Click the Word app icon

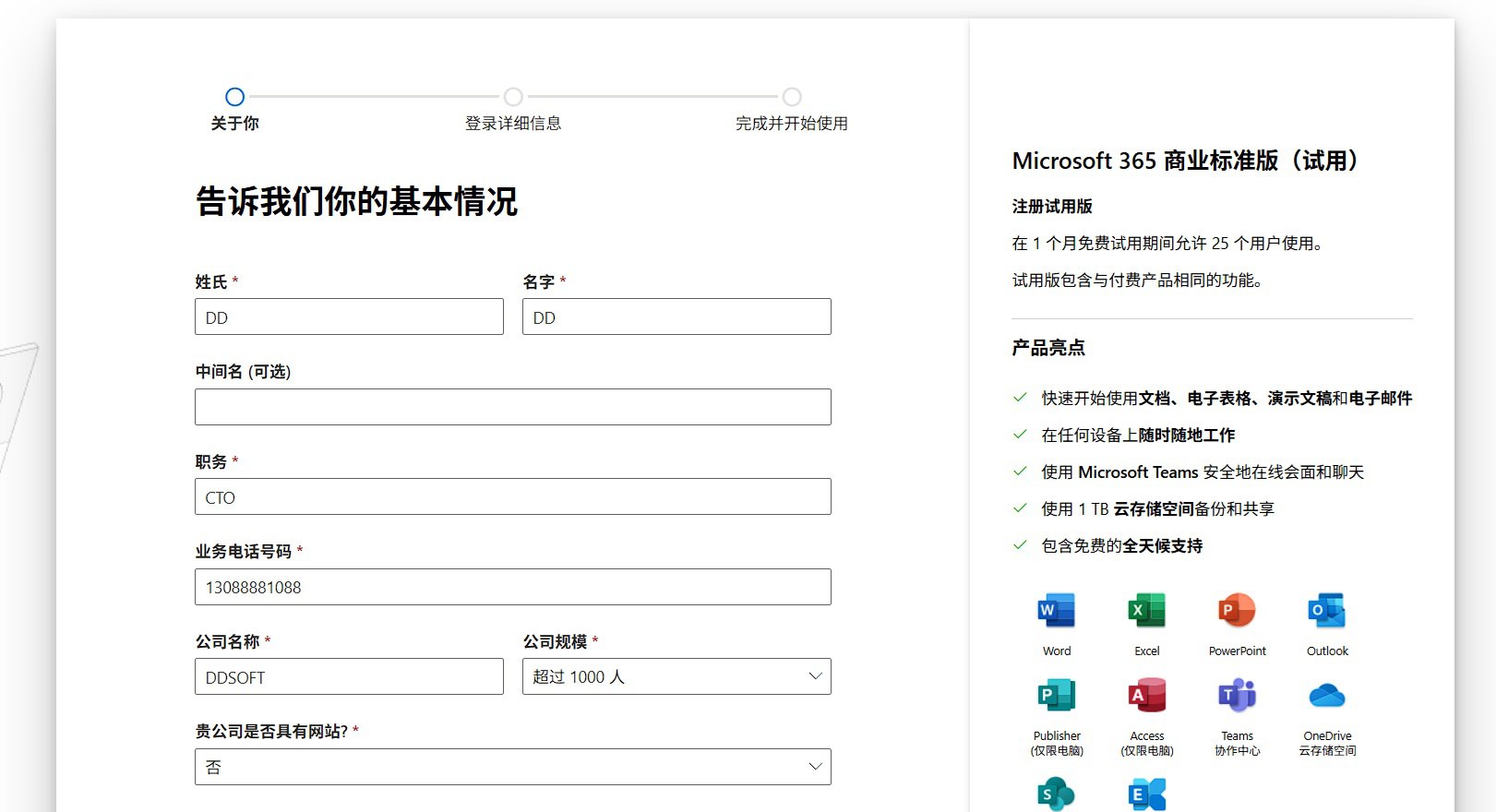(1057, 611)
